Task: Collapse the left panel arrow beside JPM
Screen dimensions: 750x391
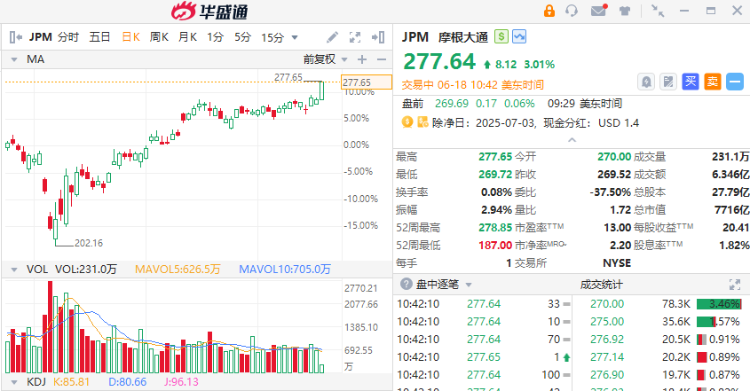Action: click(16, 37)
